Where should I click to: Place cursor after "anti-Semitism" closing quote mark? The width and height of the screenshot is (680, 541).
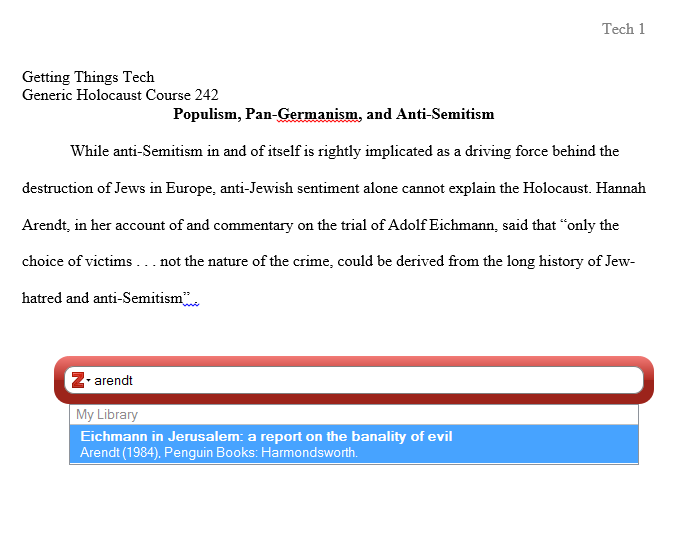pyautogui.click(x=190, y=298)
